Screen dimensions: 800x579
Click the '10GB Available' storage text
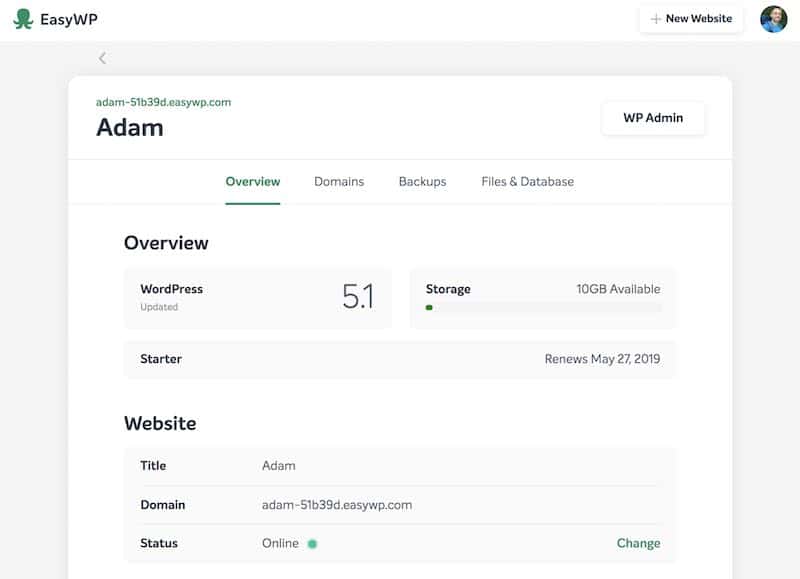tap(618, 289)
